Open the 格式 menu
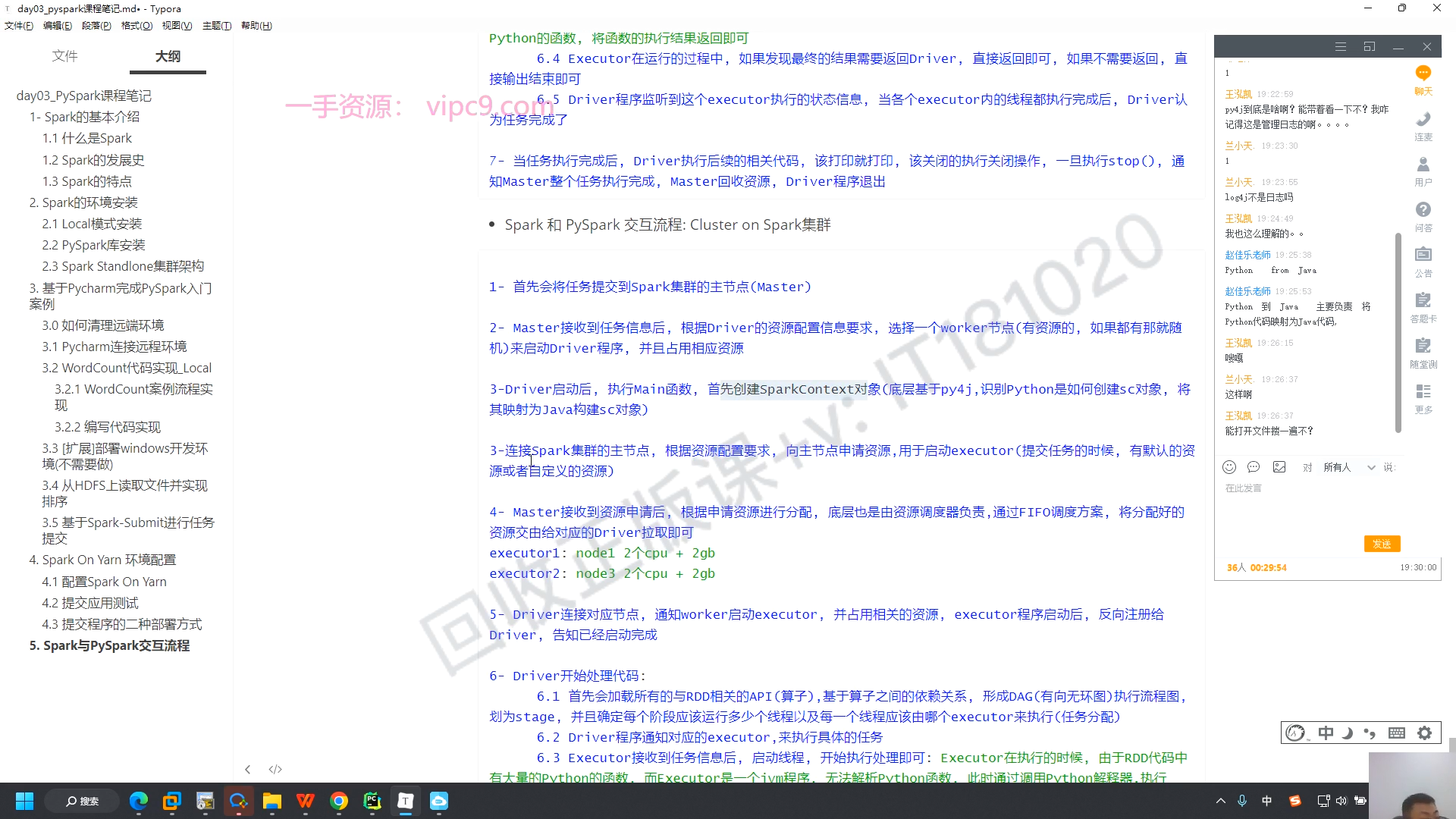Screen dimensions: 1456x819 [x=136, y=26]
